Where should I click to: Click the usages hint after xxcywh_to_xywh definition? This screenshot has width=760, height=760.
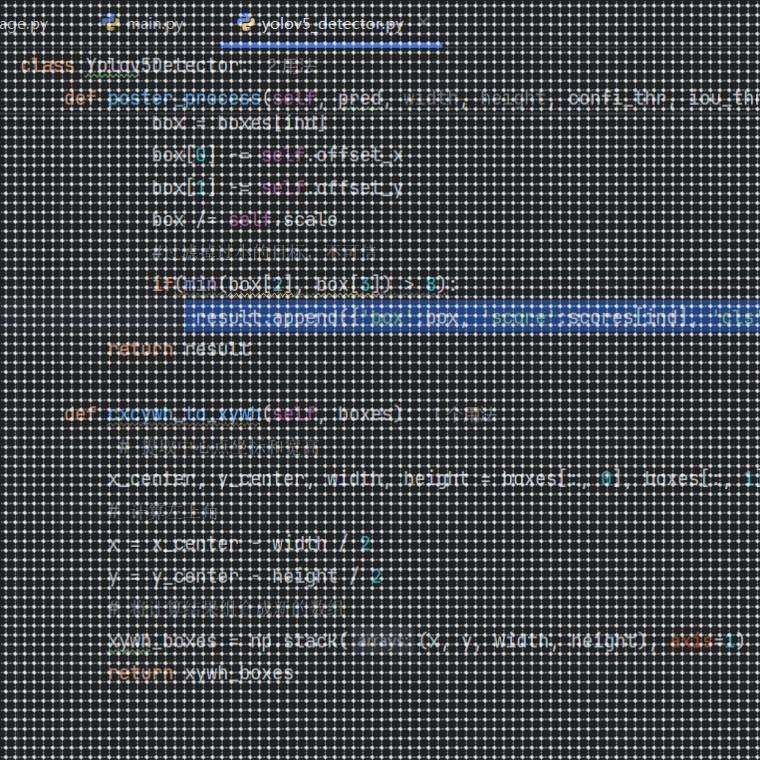(464, 414)
